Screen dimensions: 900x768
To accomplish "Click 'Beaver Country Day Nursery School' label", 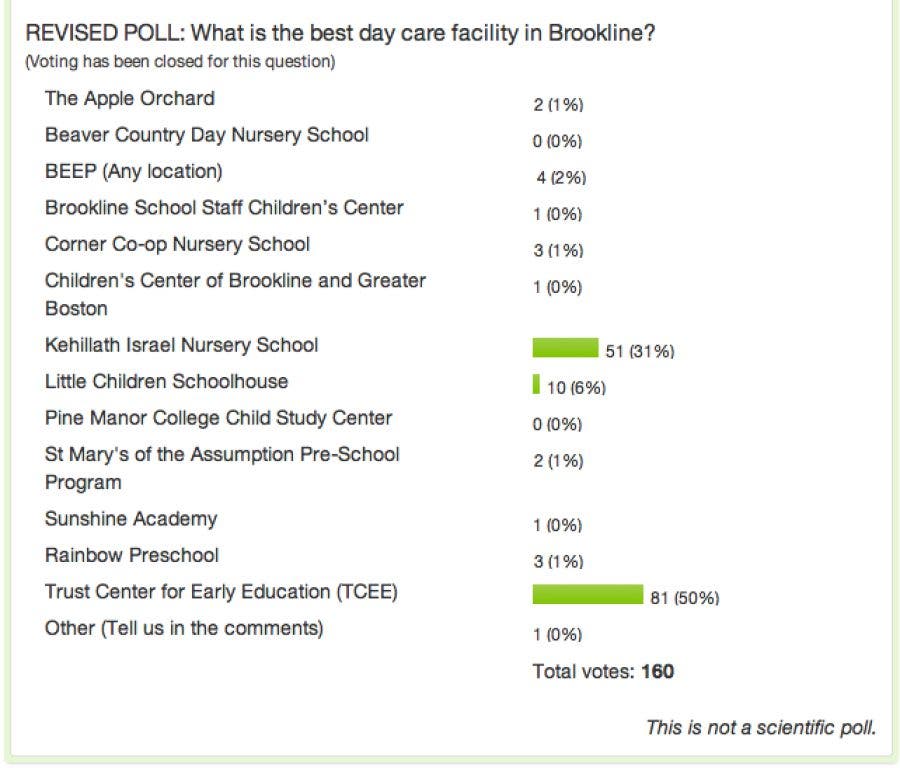I will click(x=206, y=134).
